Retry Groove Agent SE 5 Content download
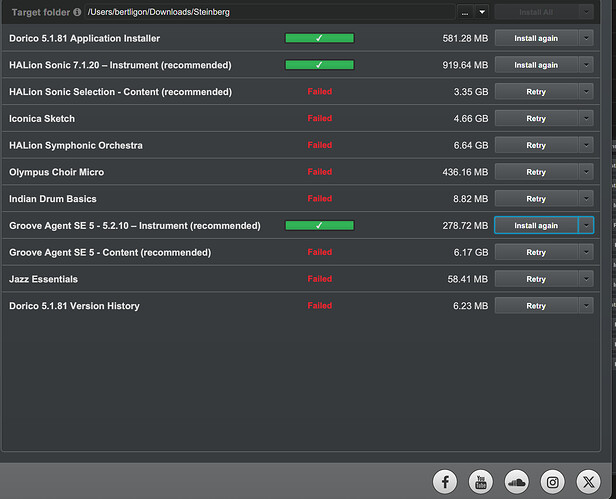The height and width of the screenshot is (499, 616). [536, 252]
